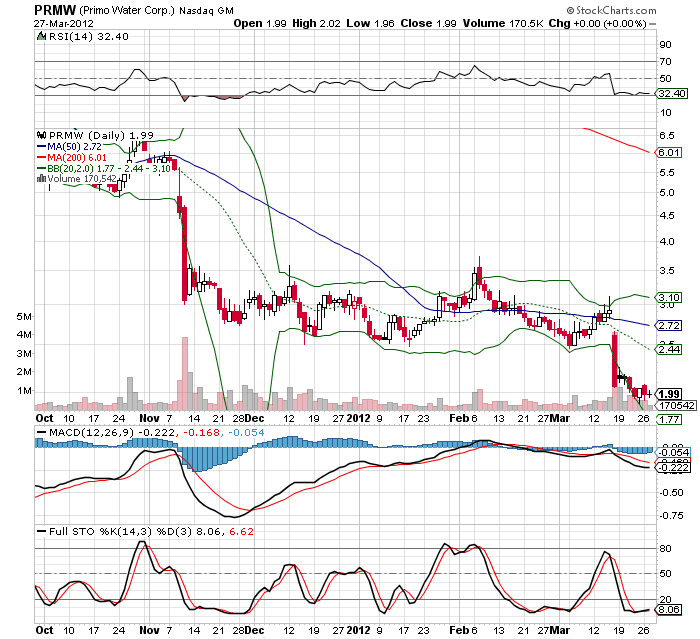The image size is (700, 639).
Task: Click the 1.99 last price tag
Action: pyautogui.click(x=669, y=394)
